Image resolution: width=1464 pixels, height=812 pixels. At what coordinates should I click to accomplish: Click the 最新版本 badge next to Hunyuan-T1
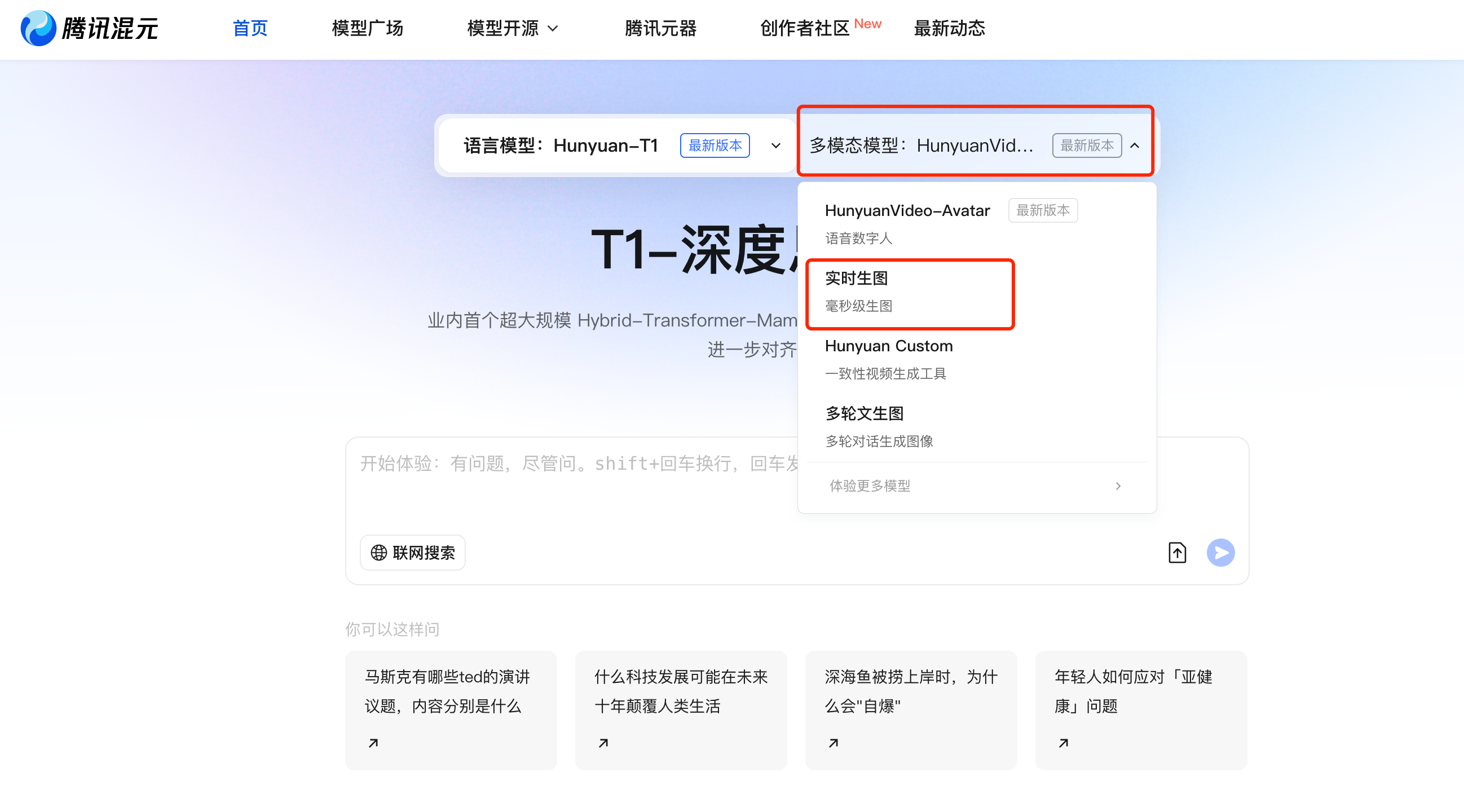tap(715, 145)
